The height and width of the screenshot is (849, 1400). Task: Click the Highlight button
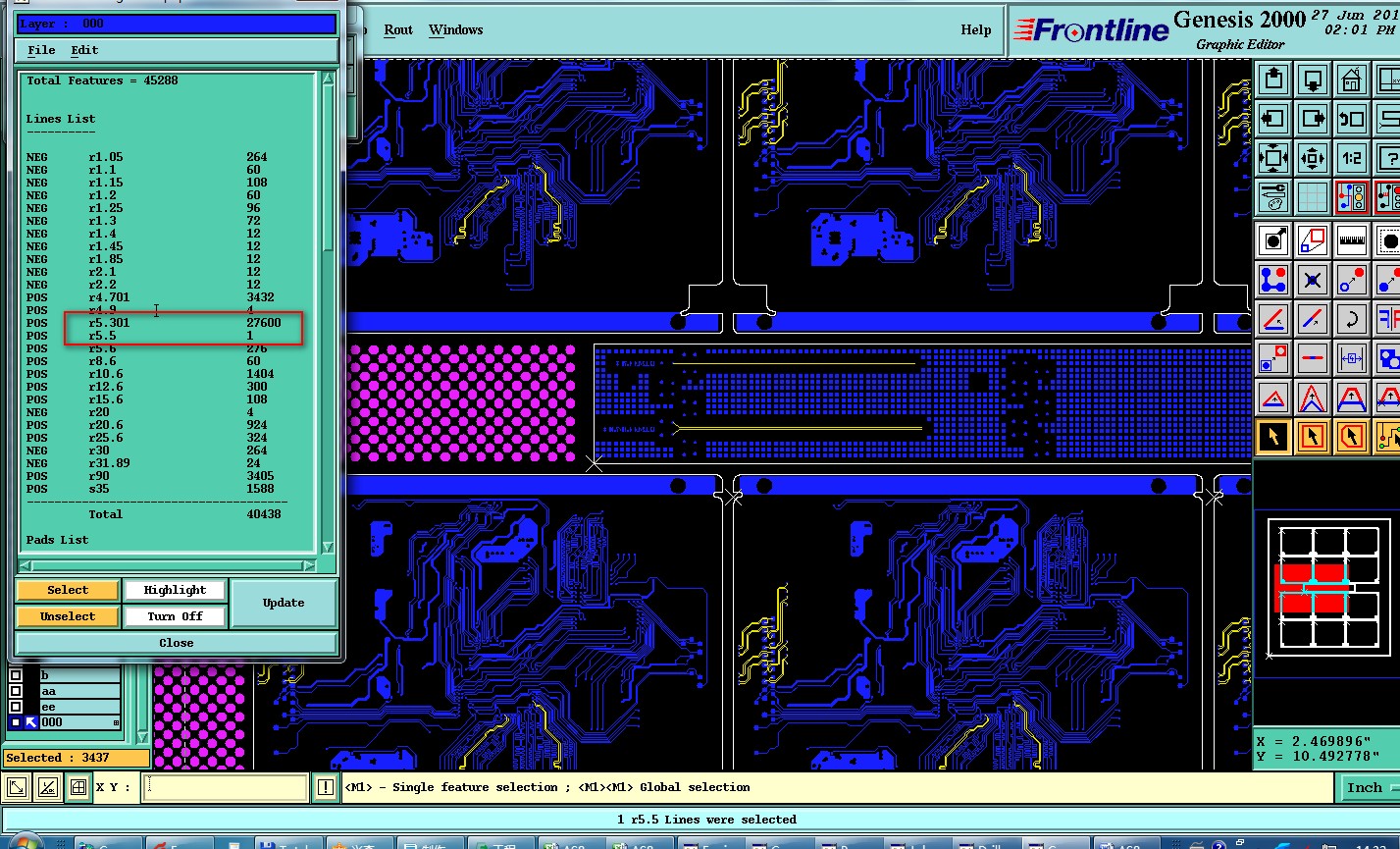[175, 590]
